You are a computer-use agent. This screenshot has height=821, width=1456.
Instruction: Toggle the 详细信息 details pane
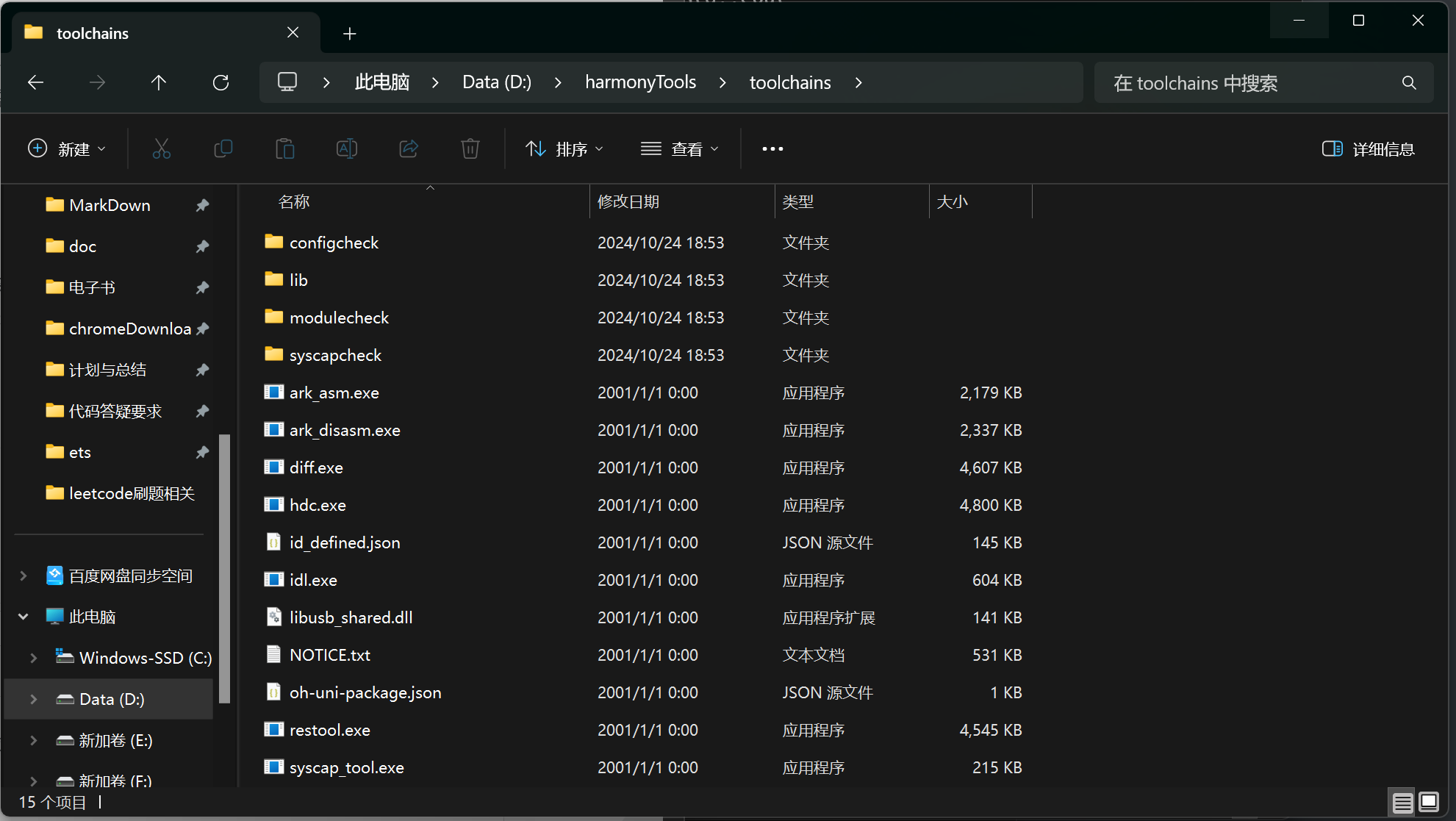click(1368, 149)
